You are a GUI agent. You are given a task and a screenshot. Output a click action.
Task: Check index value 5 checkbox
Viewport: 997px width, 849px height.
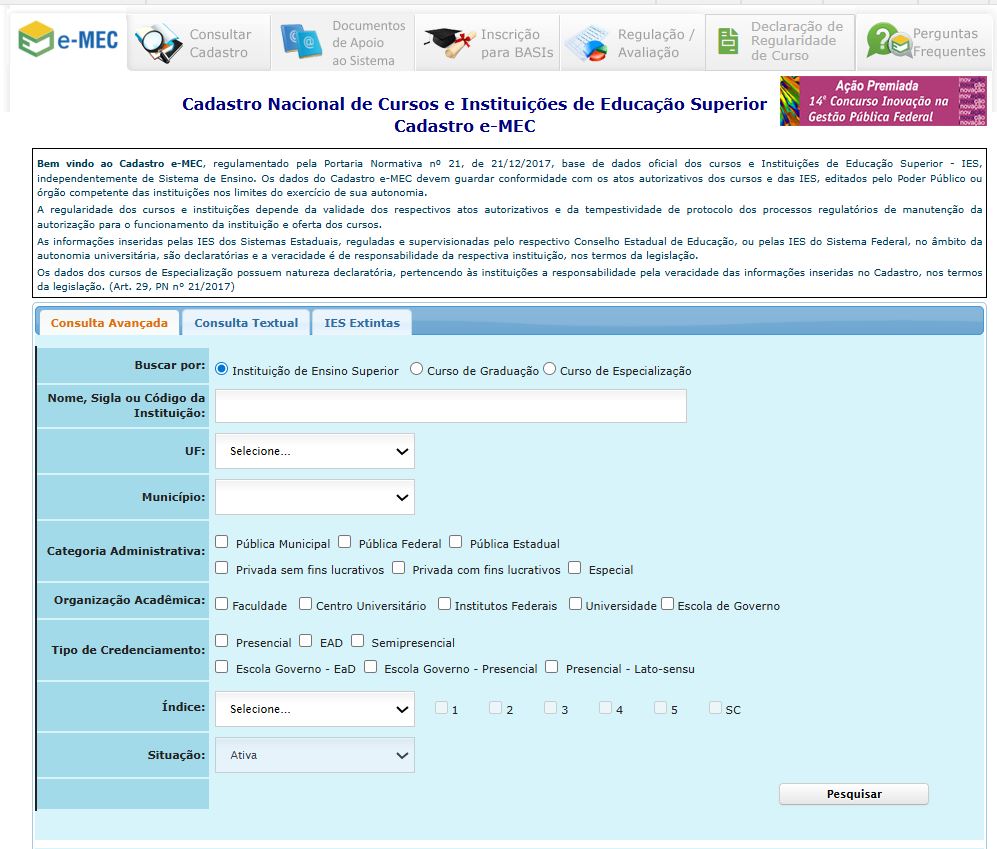point(661,708)
